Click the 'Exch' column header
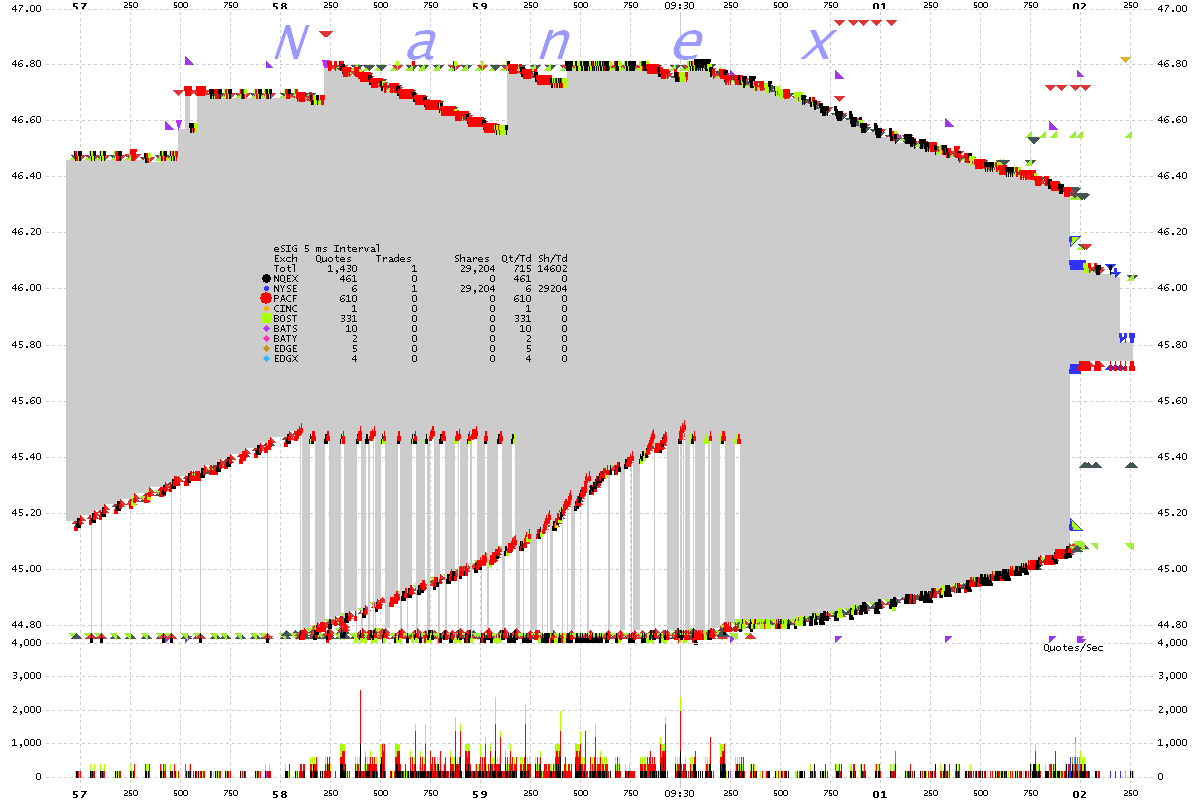 coord(286,259)
